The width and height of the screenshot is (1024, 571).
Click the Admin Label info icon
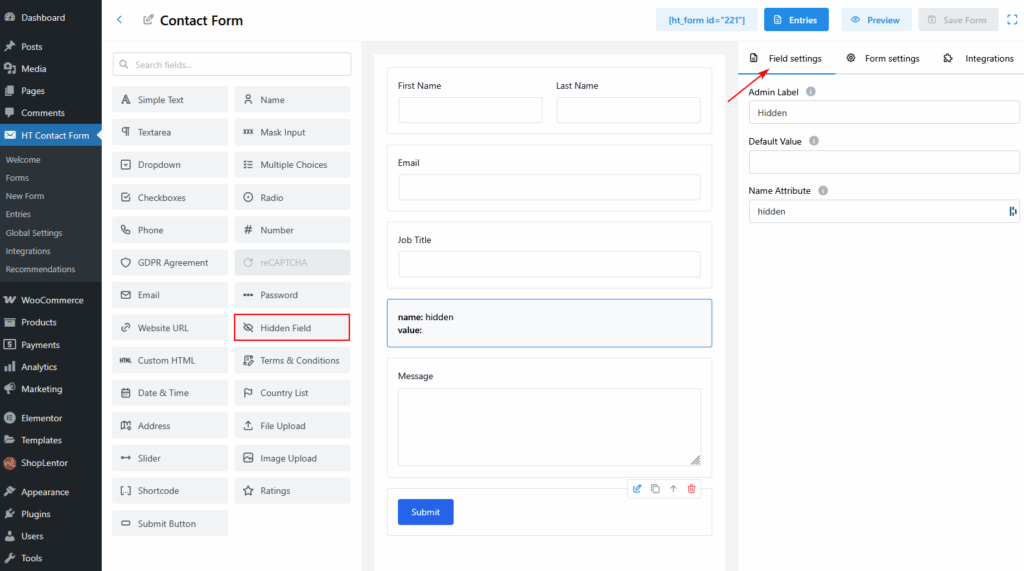tap(810, 92)
